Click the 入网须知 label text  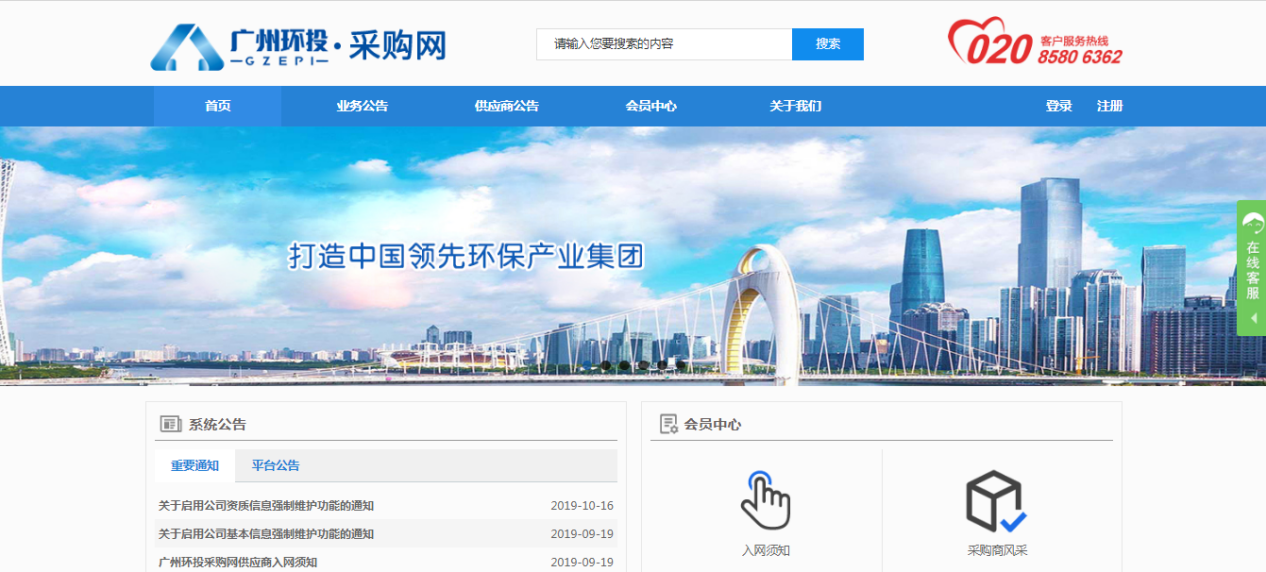766,551
